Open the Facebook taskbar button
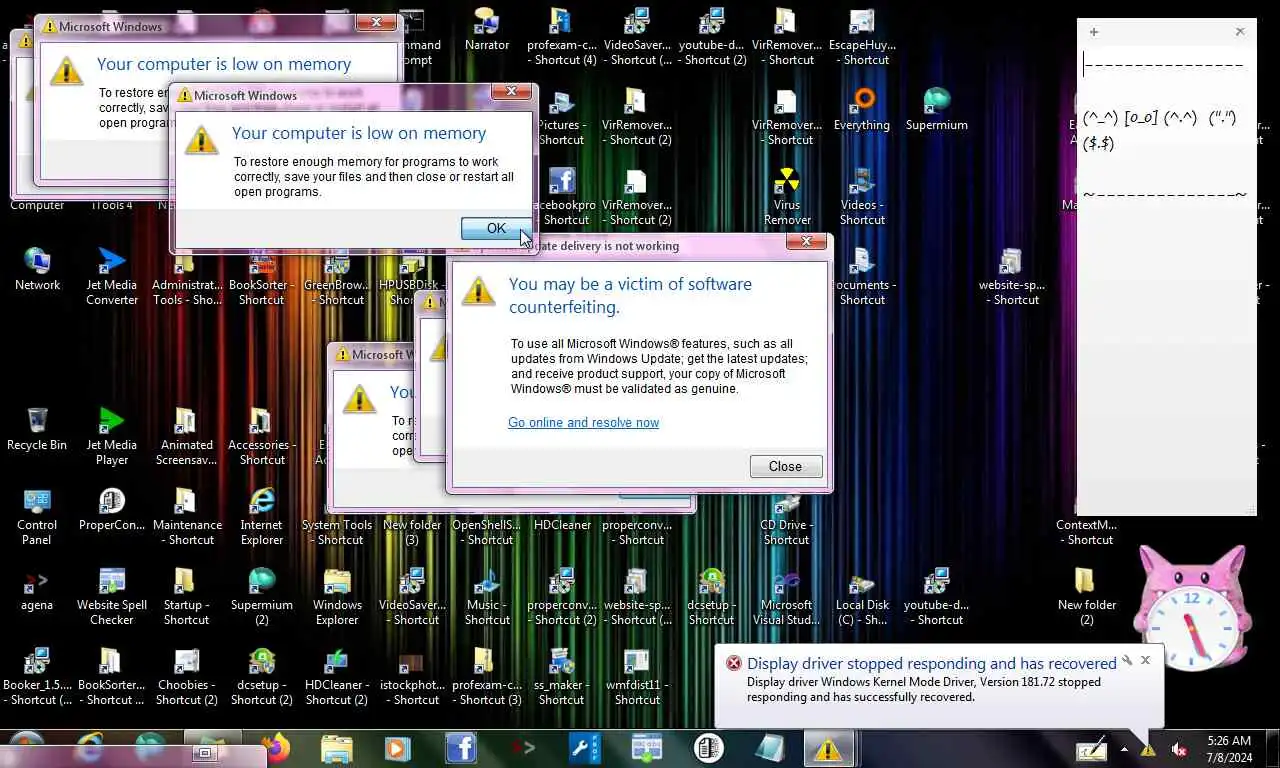 coord(461,748)
